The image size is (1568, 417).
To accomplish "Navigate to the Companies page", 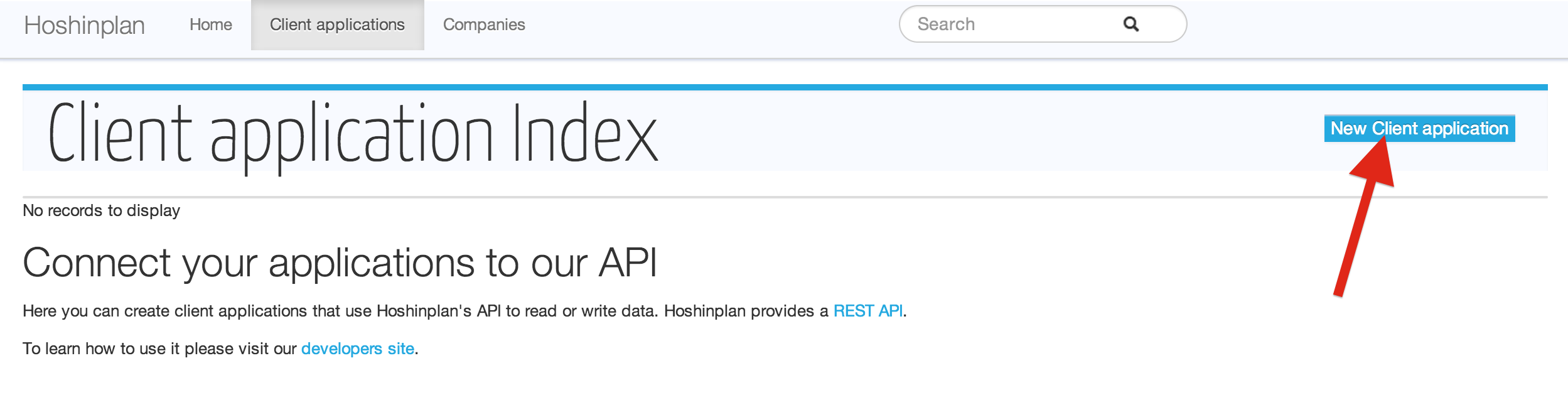I will pyautogui.click(x=484, y=24).
